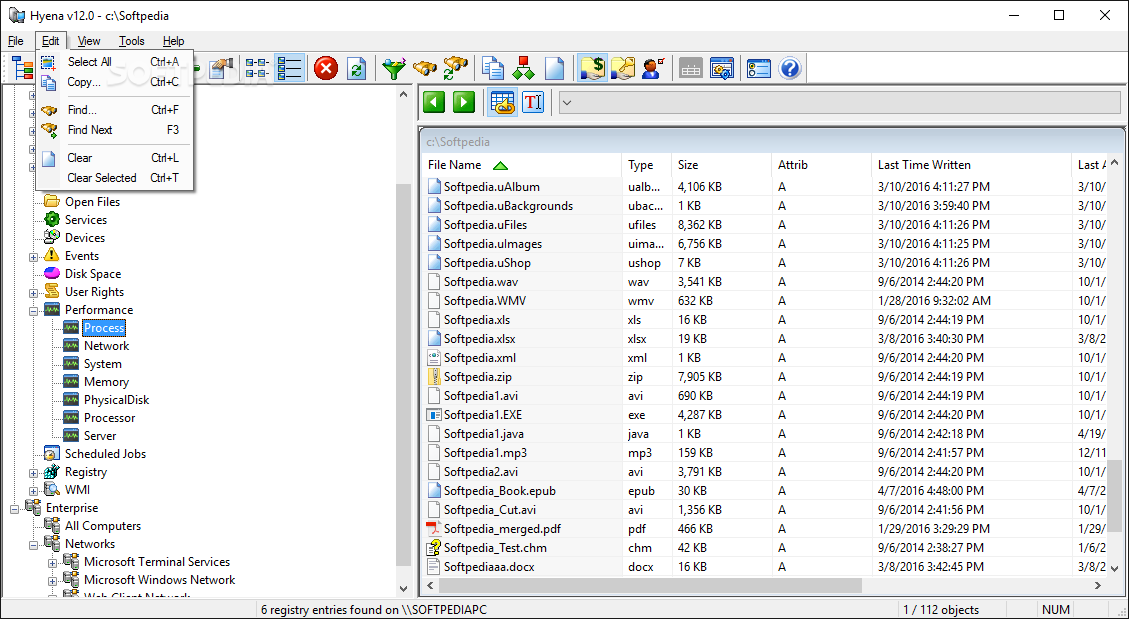The width and height of the screenshot is (1129, 619).
Task: Expand Microsoft Terminal Services node
Action: (x=53, y=563)
